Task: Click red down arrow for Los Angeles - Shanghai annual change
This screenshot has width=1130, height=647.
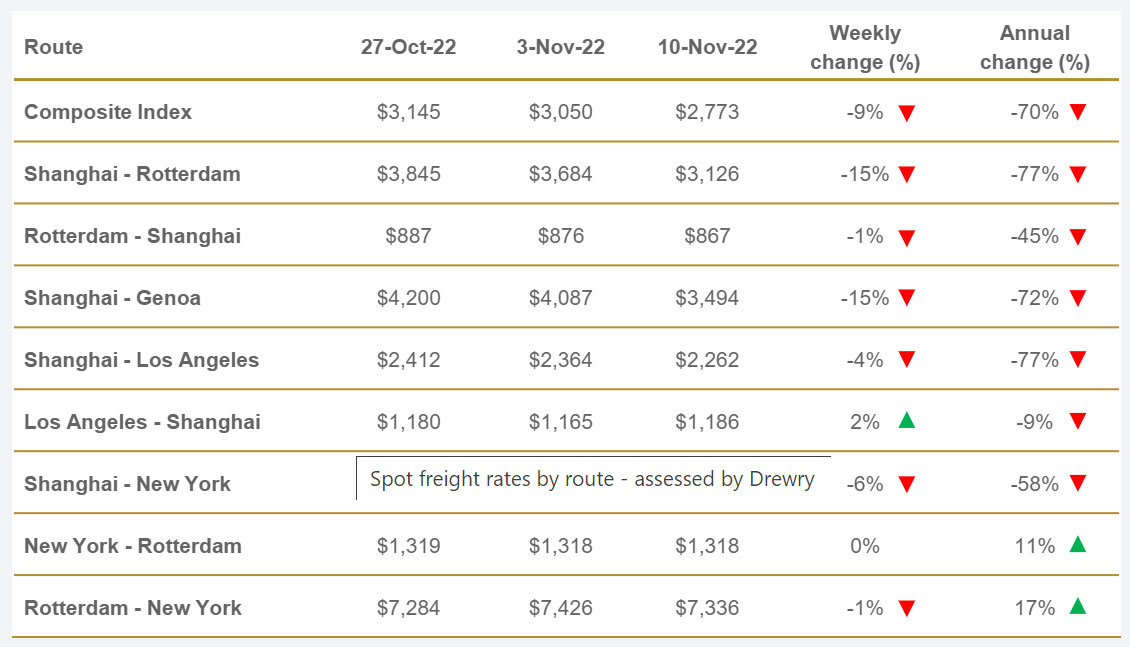Action: [x=1077, y=423]
